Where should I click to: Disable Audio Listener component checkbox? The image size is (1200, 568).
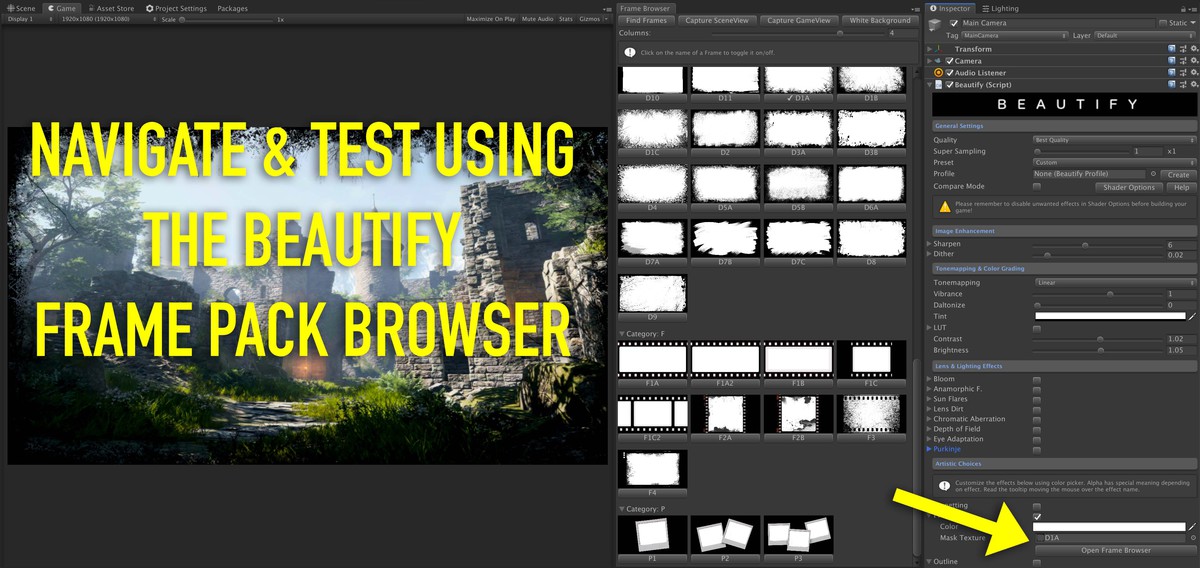click(x=950, y=73)
